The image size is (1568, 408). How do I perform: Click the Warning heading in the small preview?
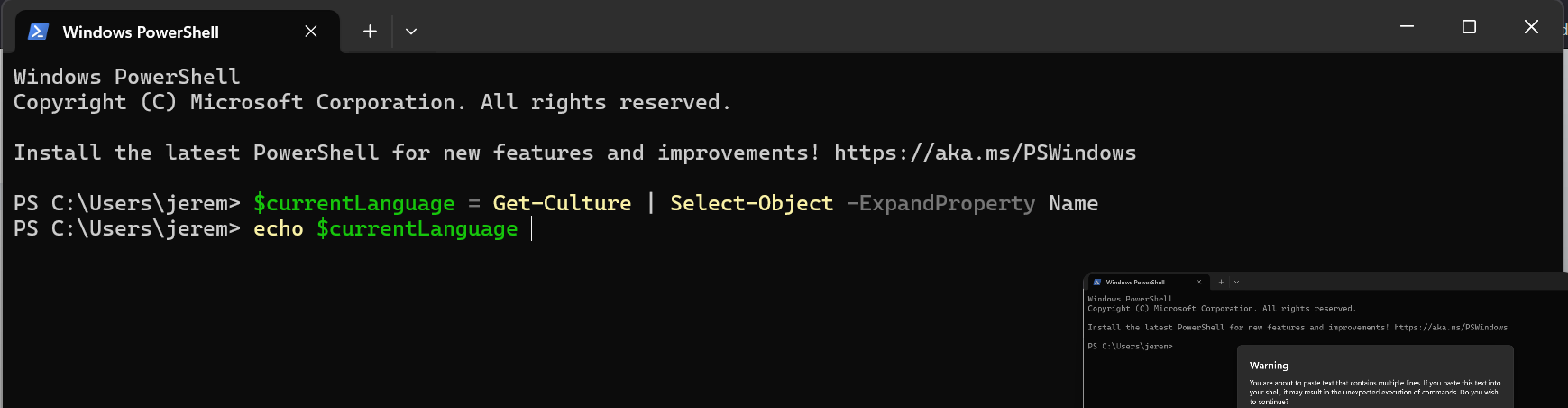point(1269,366)
